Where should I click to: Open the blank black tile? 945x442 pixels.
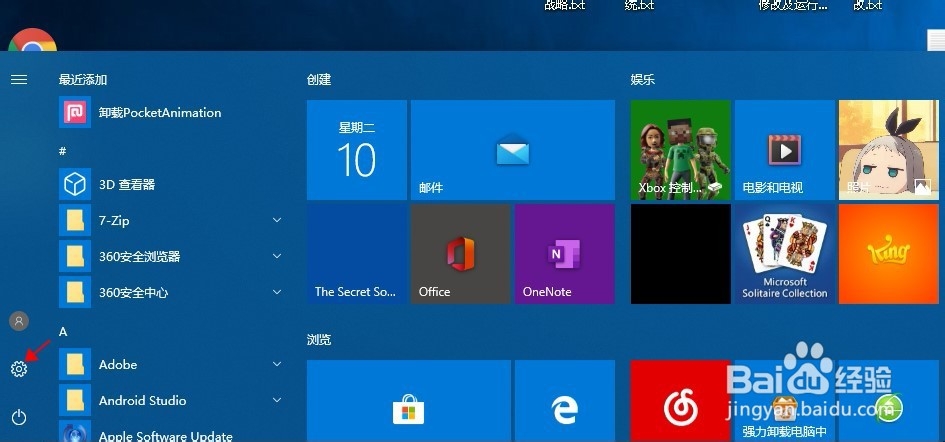680,254
